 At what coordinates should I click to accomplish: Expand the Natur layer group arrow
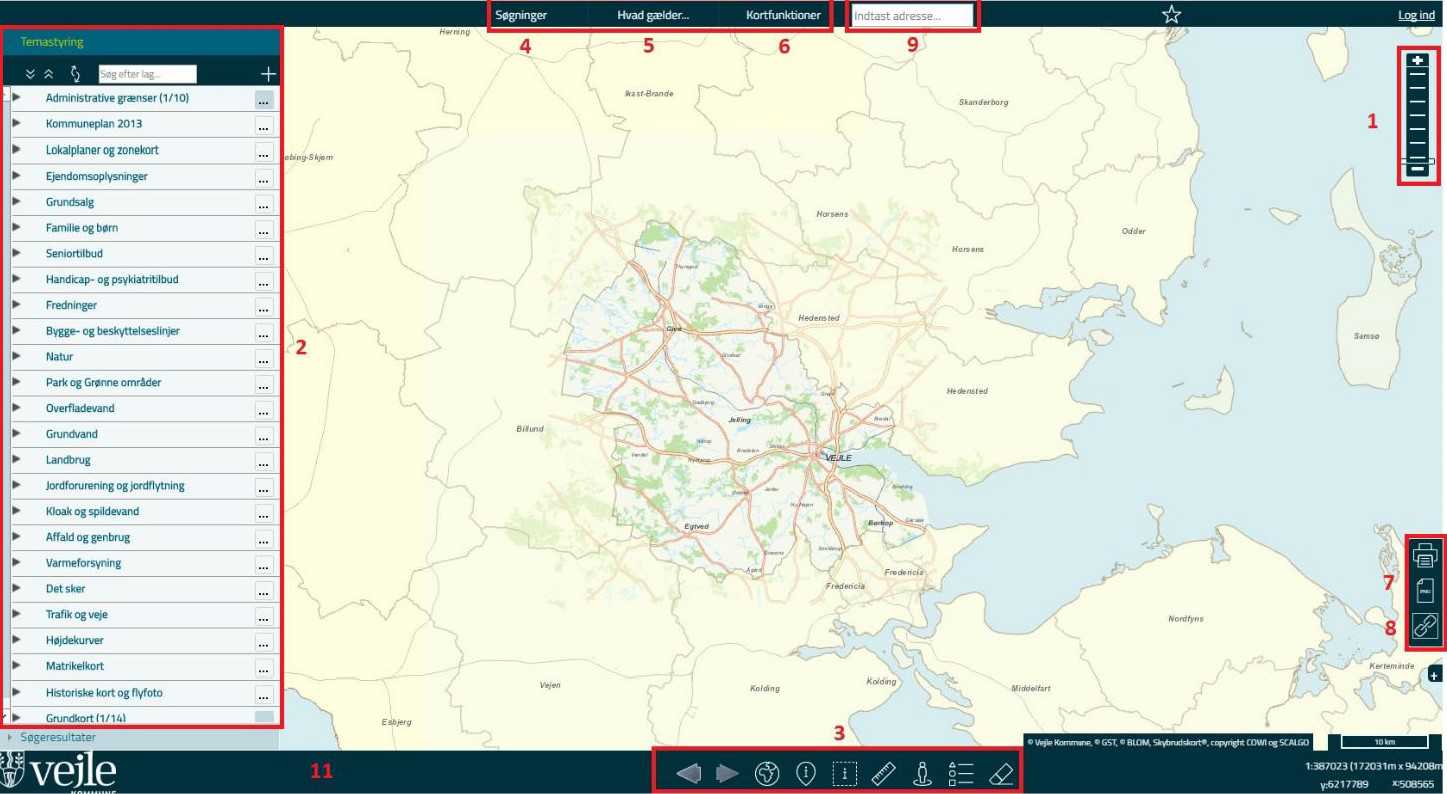coord(17,356)
